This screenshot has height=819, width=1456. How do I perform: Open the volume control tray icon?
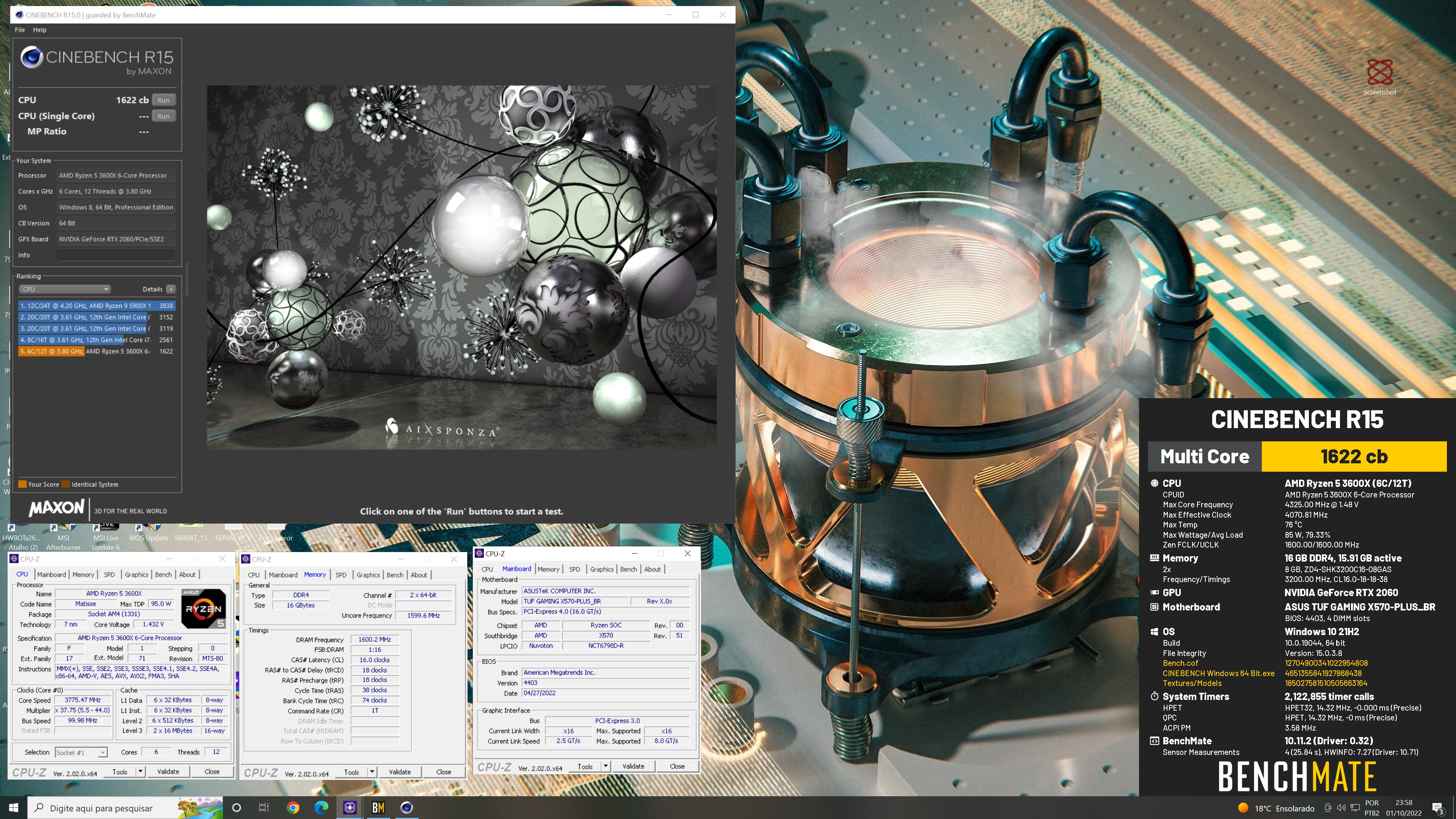[x=1341, y=808]
